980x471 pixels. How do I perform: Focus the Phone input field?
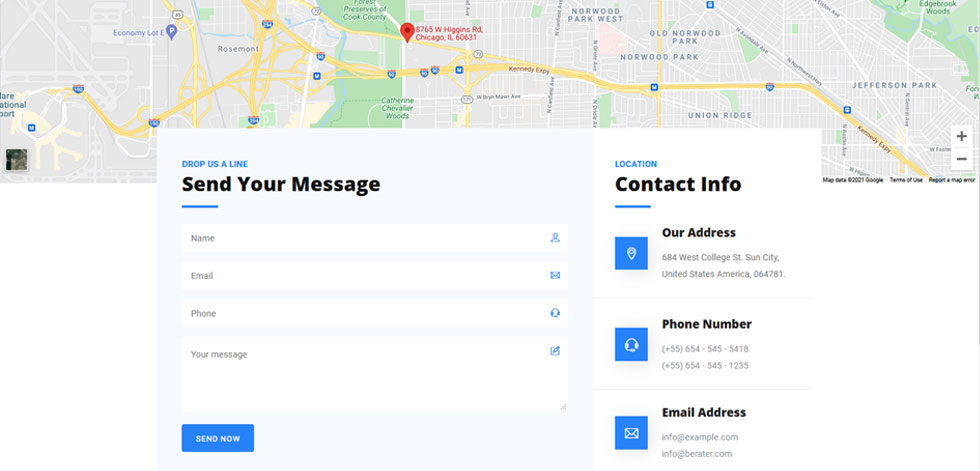point(374,313)
